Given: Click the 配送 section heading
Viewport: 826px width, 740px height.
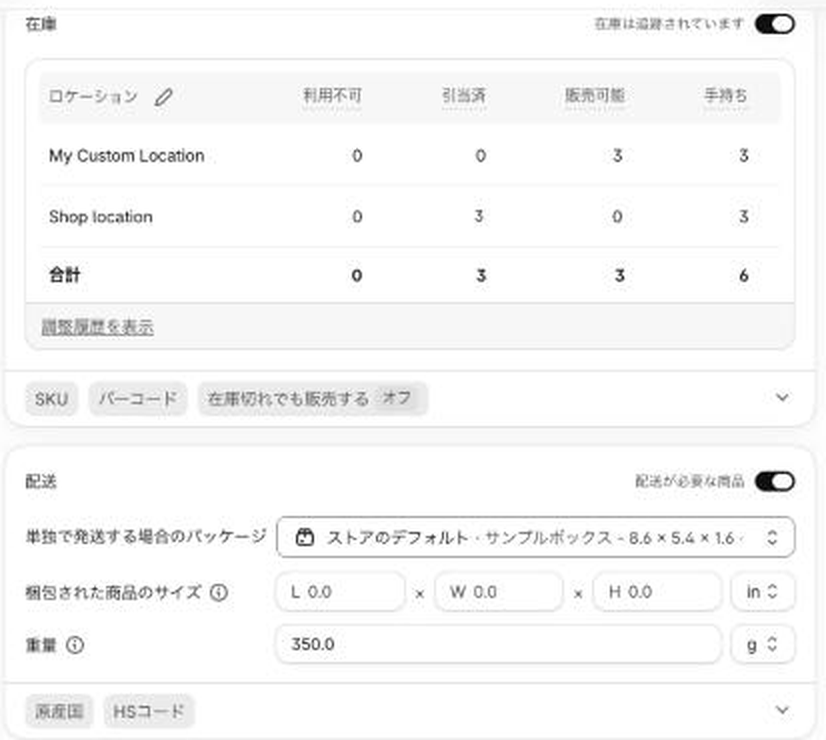Looking at the screenshot, I should point(41,481).
